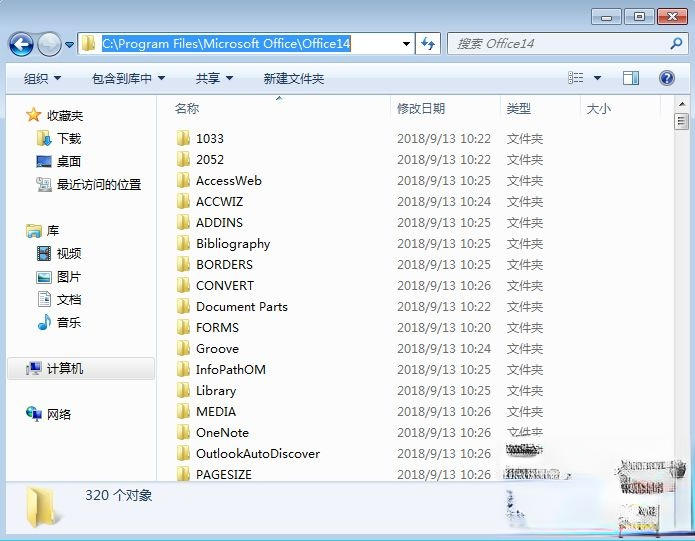Screen dimensions: 695x541
Task: Click the MEDIA folder icon
Action: (x=183, y=411)
